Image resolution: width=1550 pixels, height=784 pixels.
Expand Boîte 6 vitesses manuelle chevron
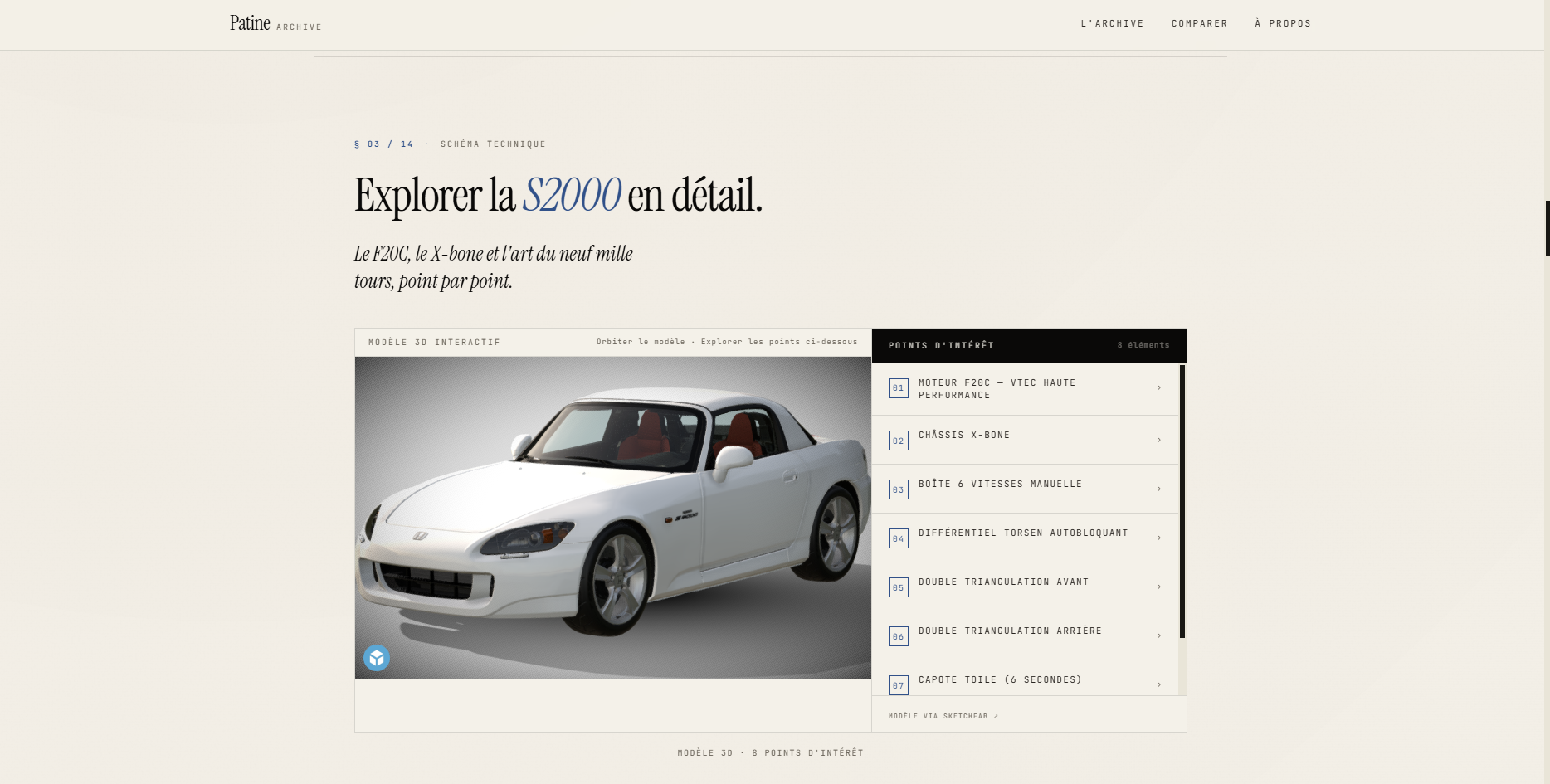click(x=1159, y=489)
